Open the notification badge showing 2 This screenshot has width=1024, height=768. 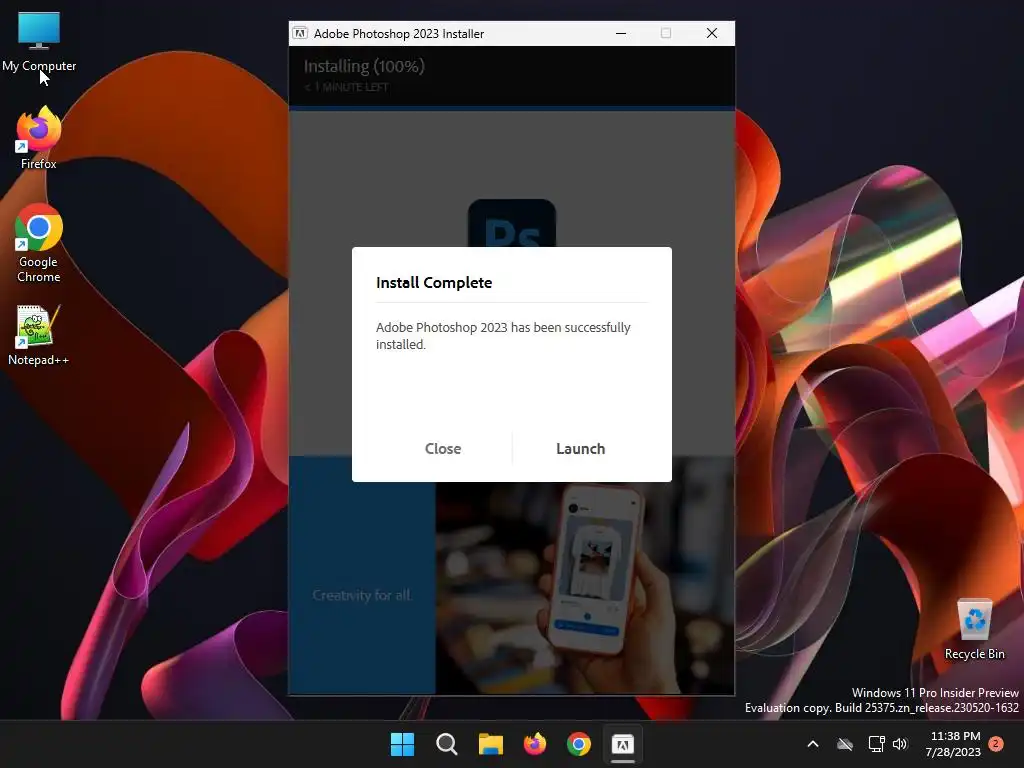(996, 744)
